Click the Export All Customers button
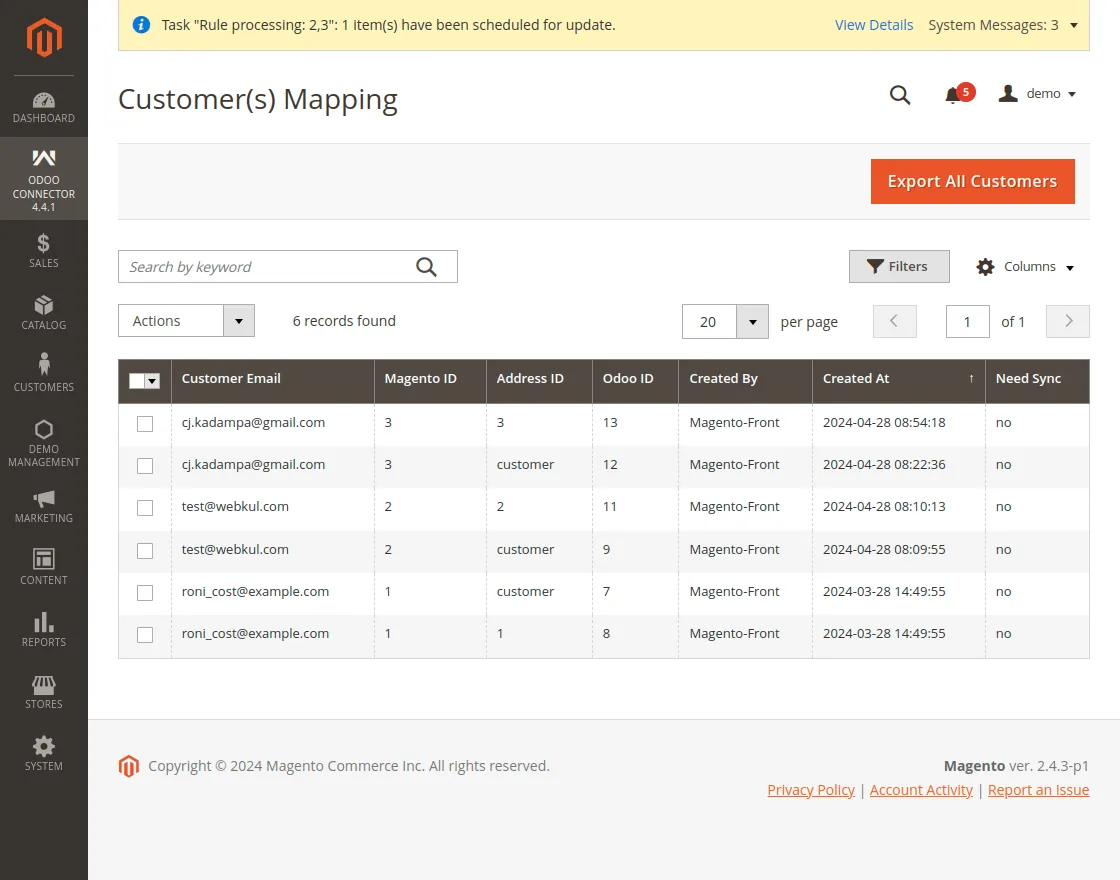 pyautogui.click(x=972, y=181)
